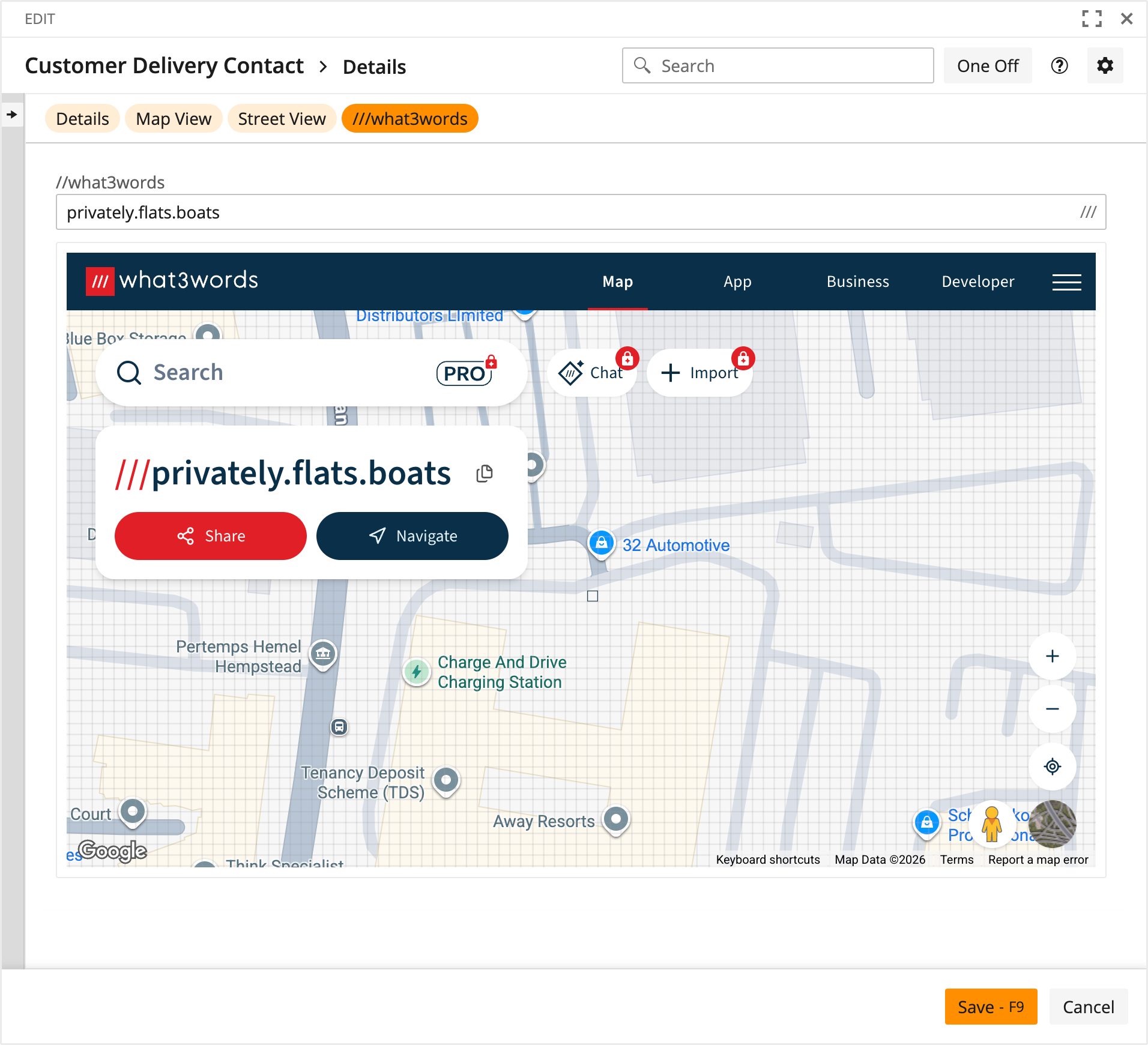Copy the privately.flats.boats address icon
Viewport: 1148px width, 1045px height.
[x=485, y=474]
